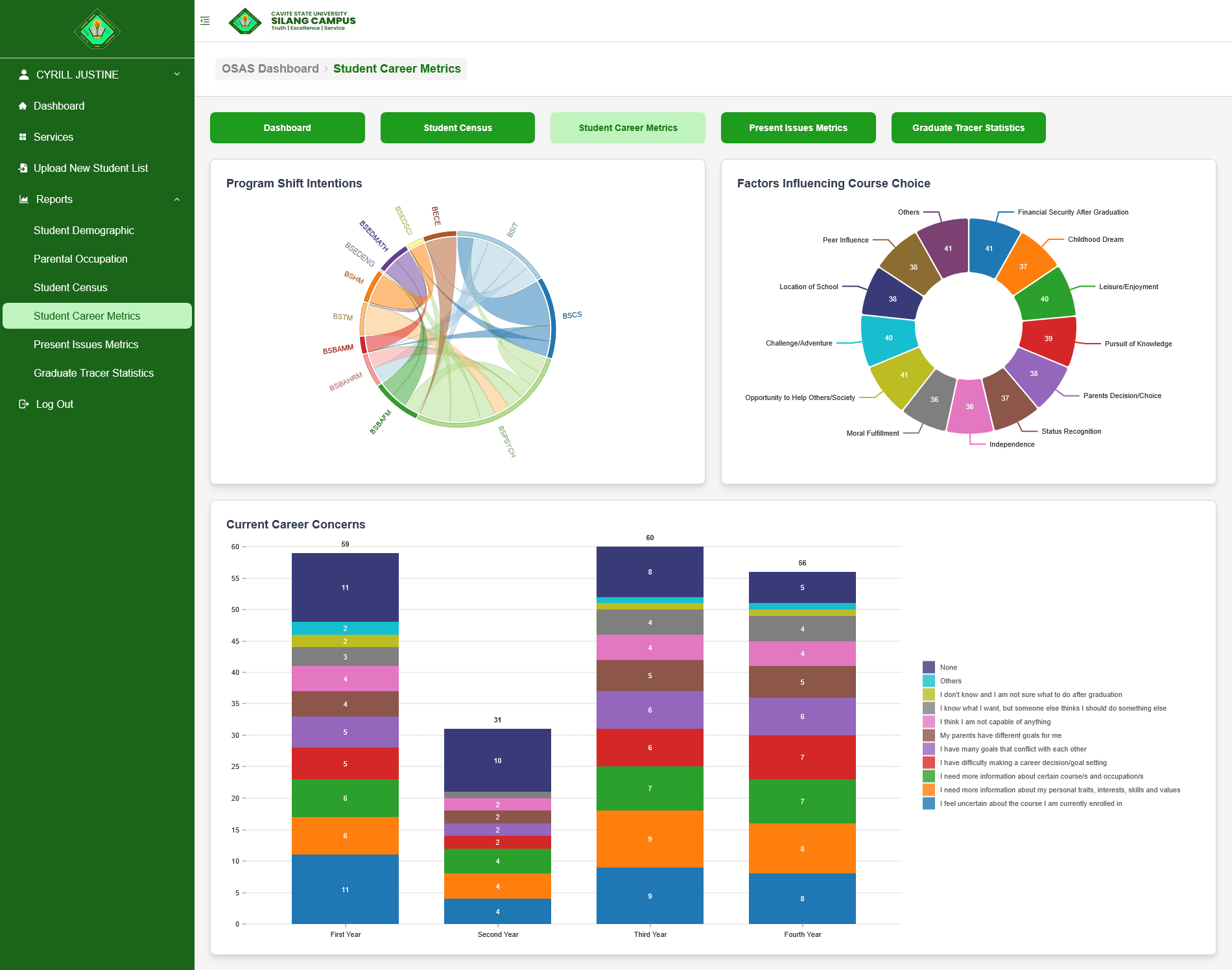Click the Log Out icon

tap(24, 404)
